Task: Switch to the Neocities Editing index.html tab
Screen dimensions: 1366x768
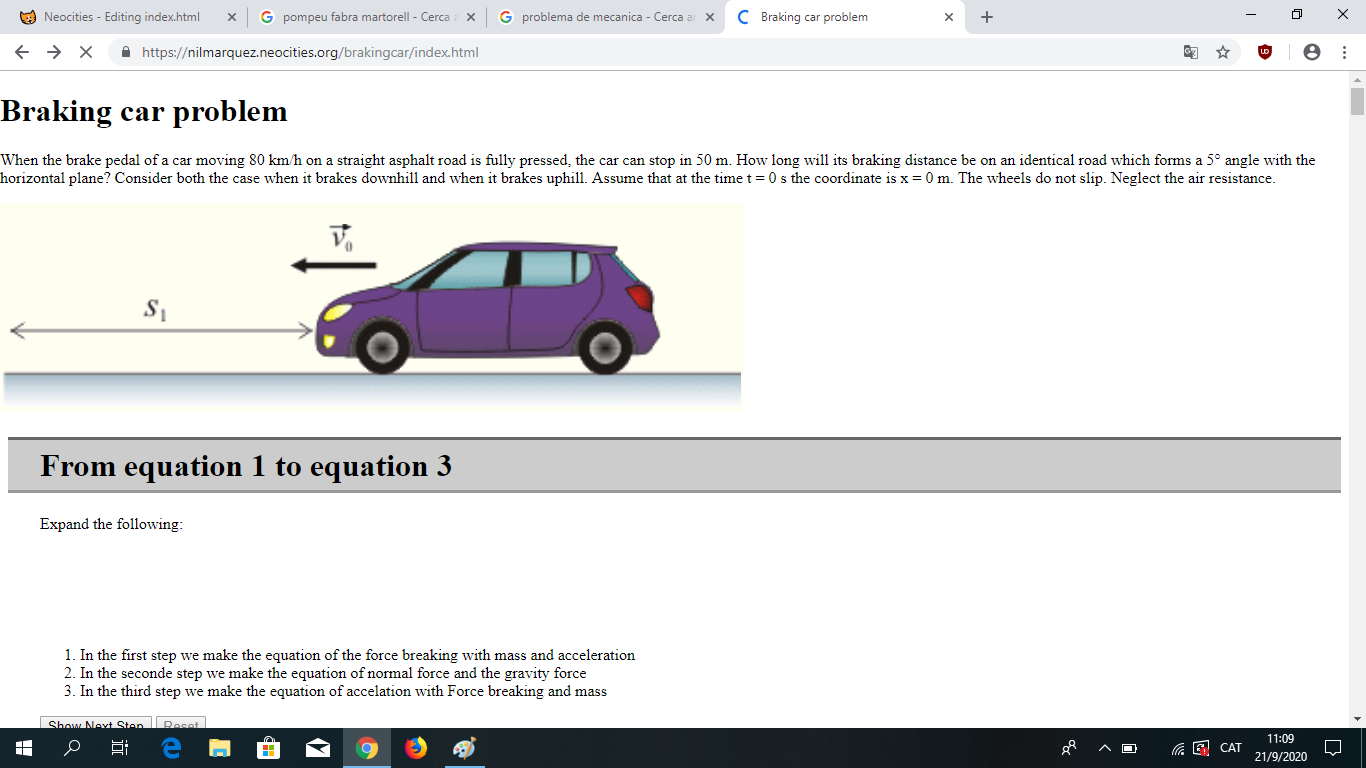Action: (121, 17)
